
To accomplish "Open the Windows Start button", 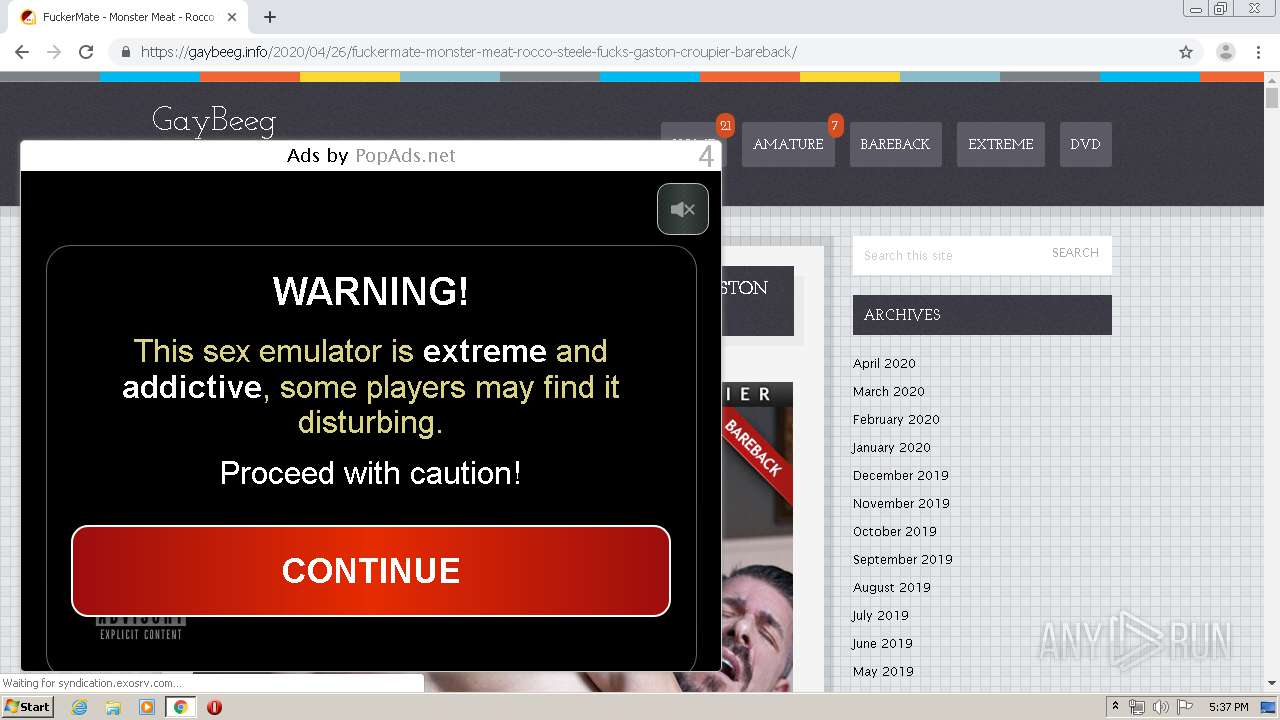I will coord(27,706).
